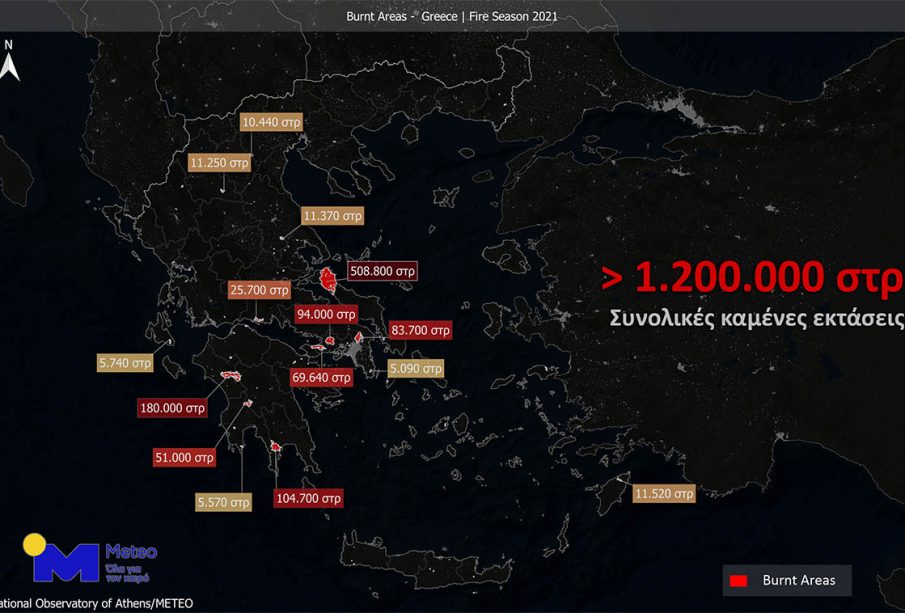Select the 5.740 στρ label
The height and width of the screenshot is (613, 905).
[x=124, y=364]
